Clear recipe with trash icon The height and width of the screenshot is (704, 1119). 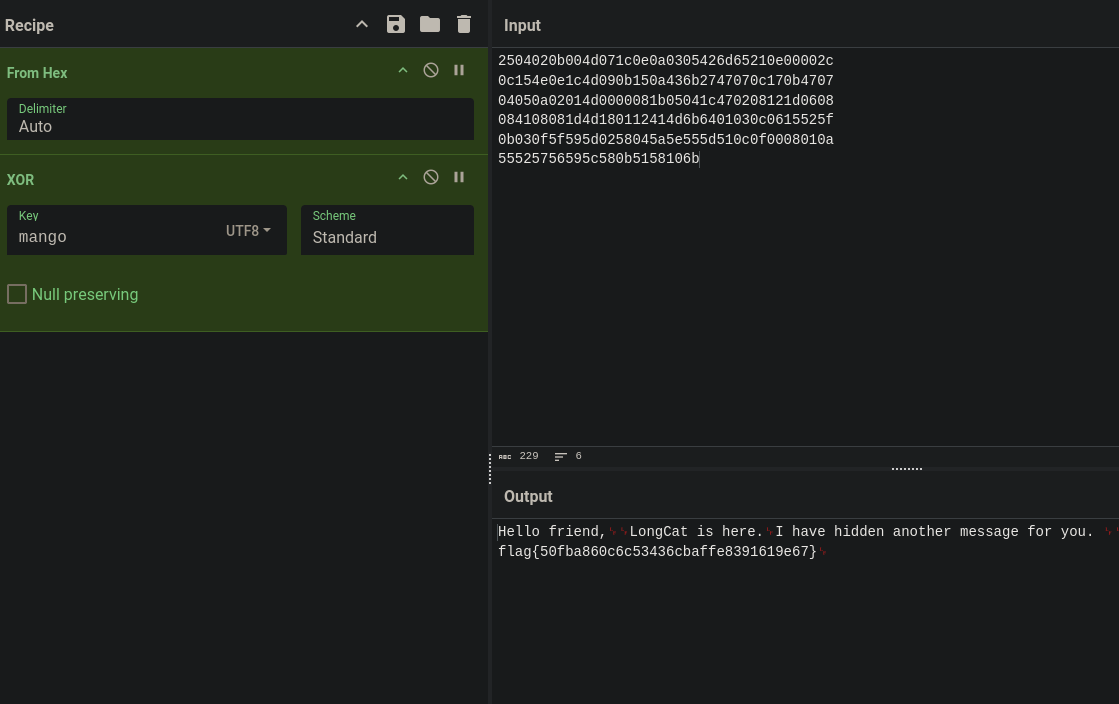click(464, 24)
